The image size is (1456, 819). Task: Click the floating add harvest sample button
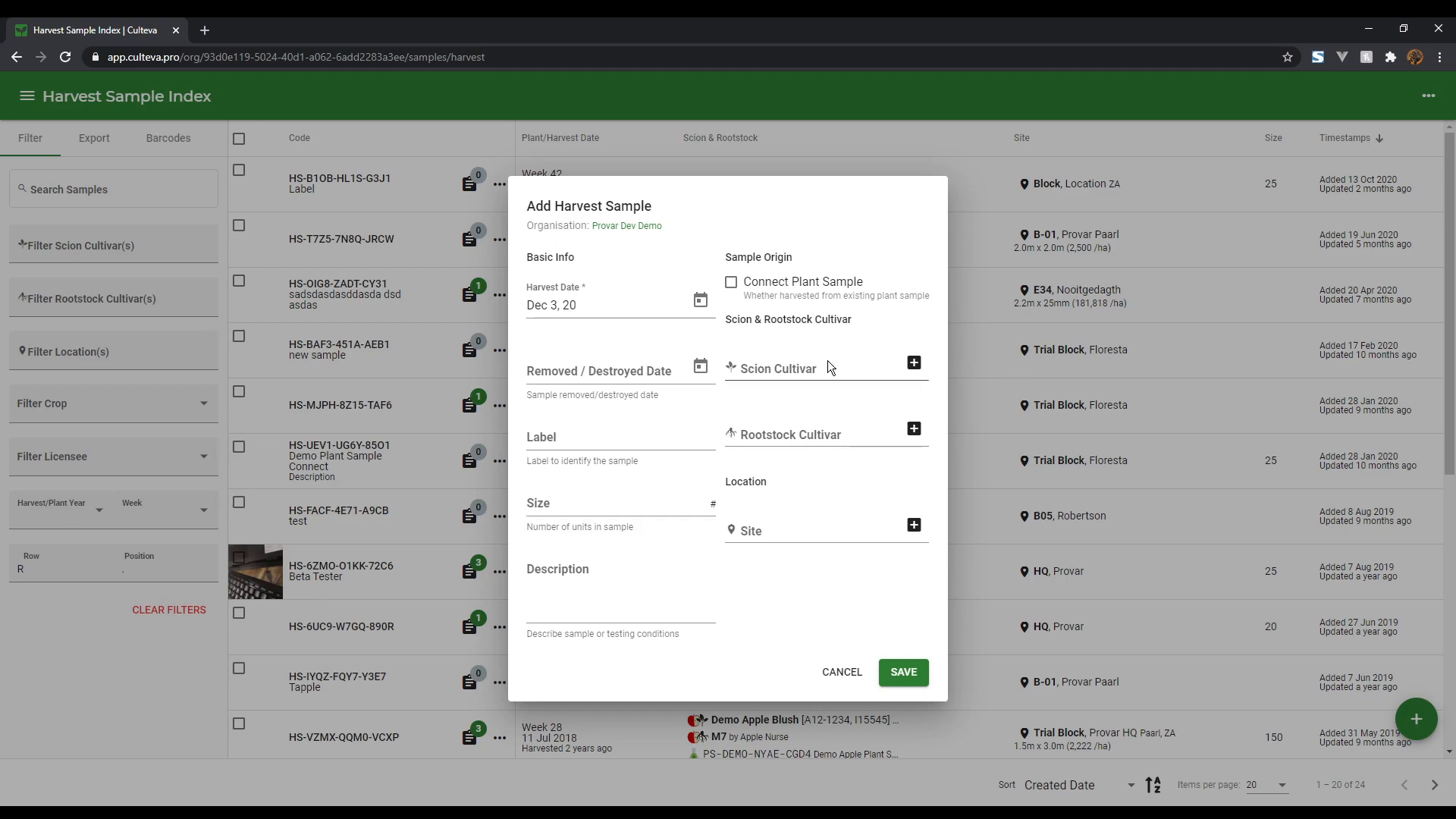[x=1417, y=719]
